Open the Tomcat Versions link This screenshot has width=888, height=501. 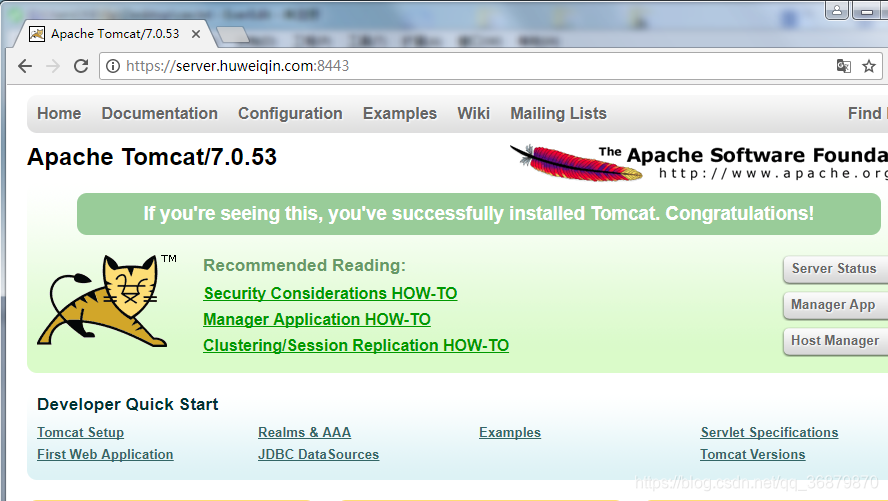click(x=753, y=455)
